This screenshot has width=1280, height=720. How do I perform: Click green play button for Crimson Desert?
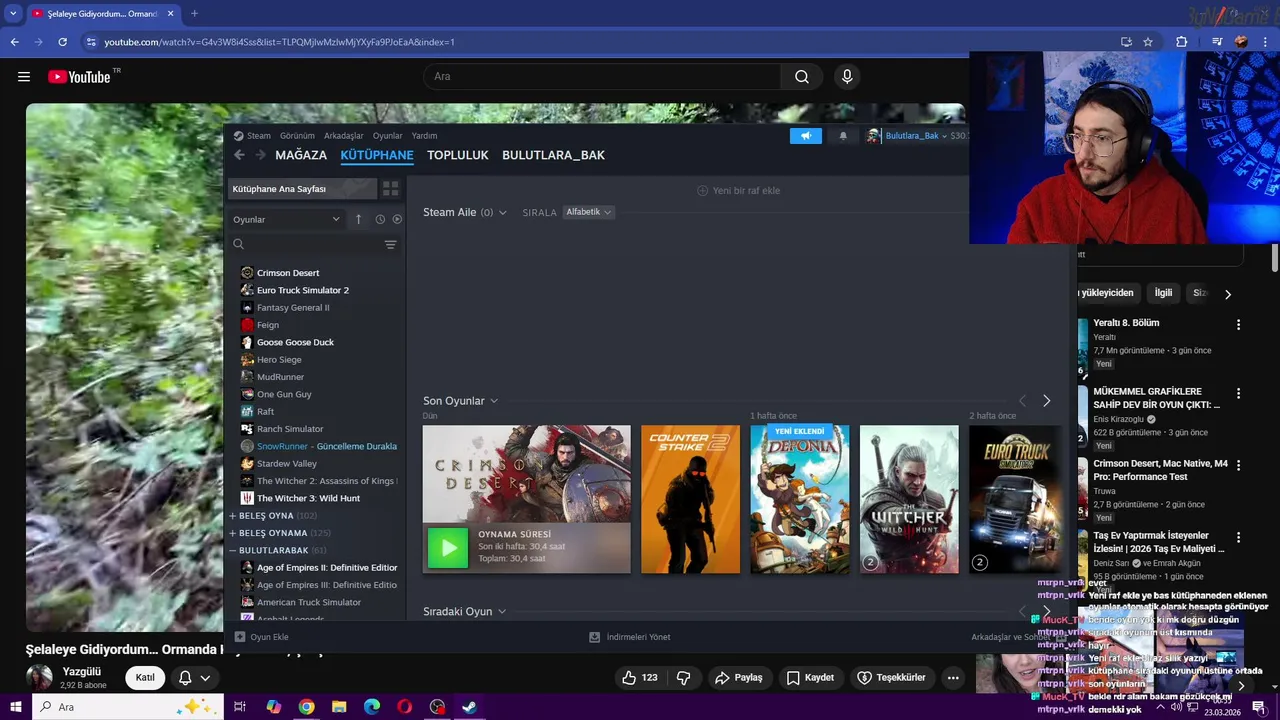447,547
